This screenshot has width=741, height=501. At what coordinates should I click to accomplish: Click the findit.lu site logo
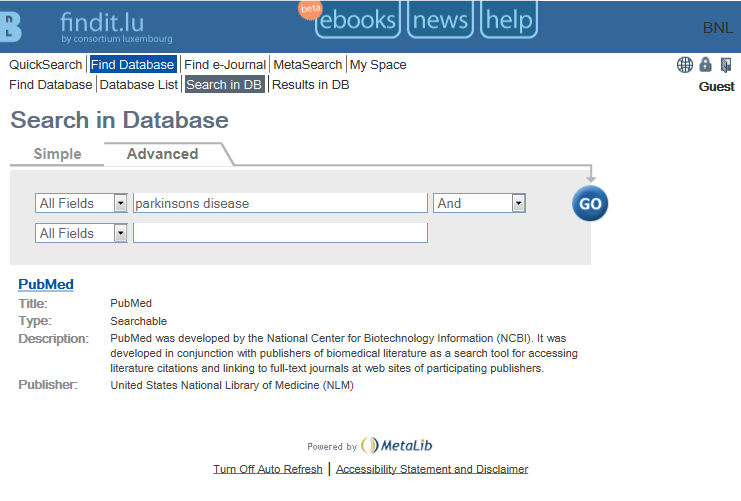[116, 27]
